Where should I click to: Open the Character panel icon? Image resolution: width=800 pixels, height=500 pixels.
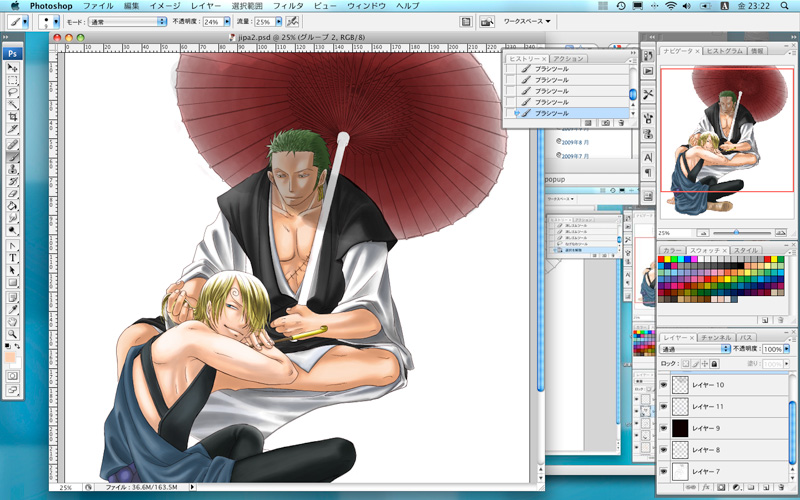pos(648,158)
